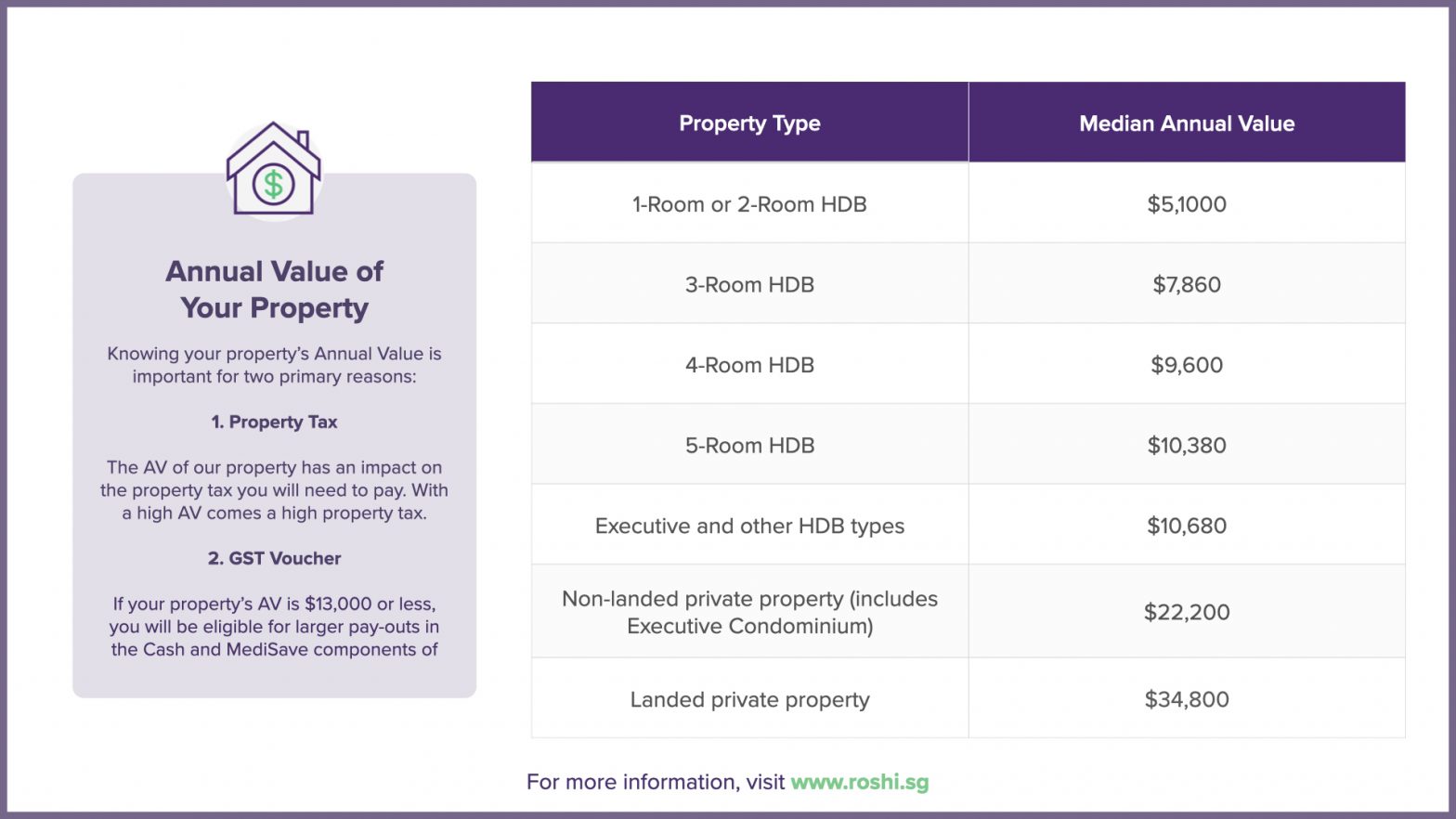
Task: Click the $10,380 value cell
Action: tap(1186, 446)
